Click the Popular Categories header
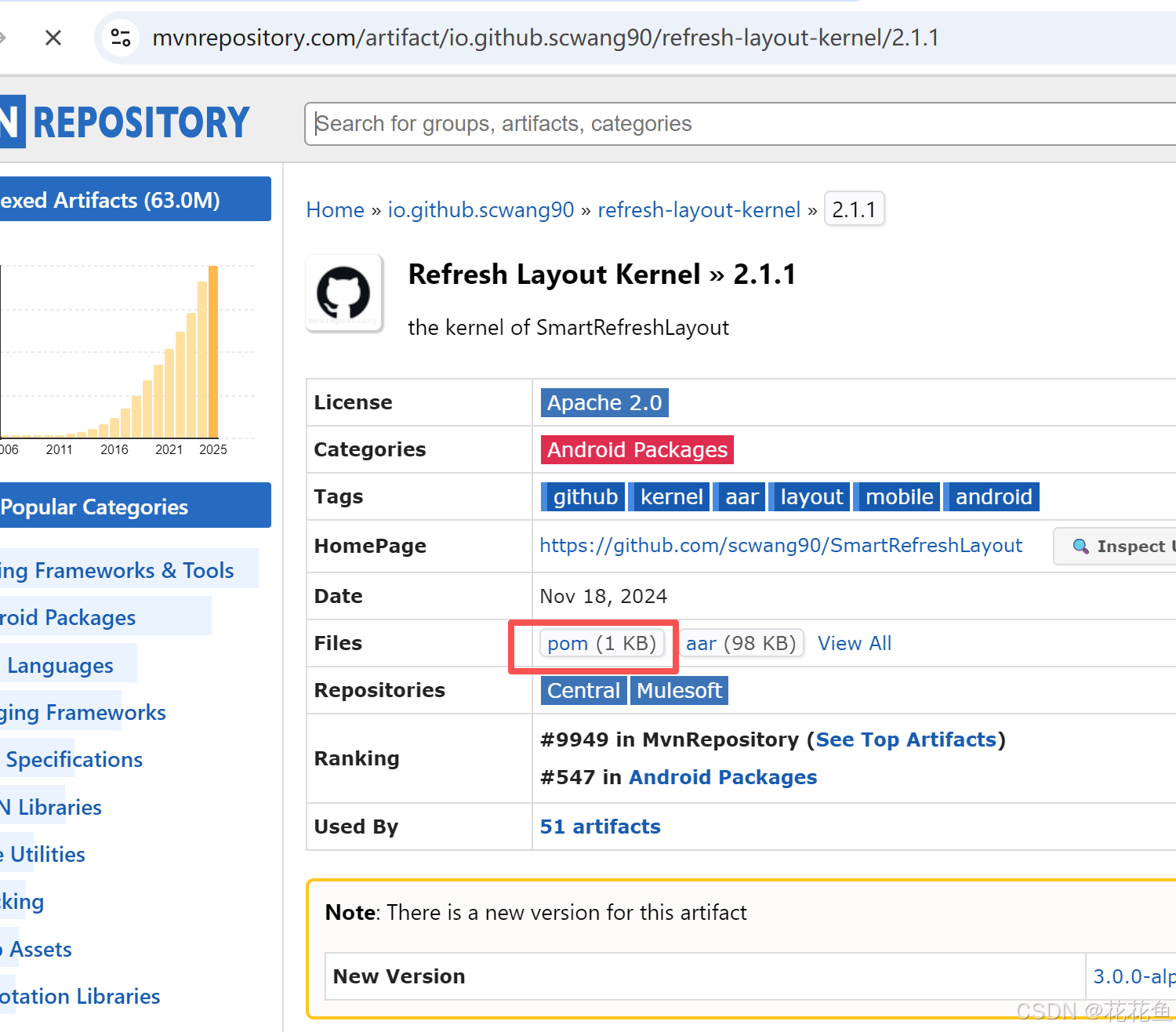Image resolution: width=1176 pixels, height=1032 pixels. pos(136,506)
